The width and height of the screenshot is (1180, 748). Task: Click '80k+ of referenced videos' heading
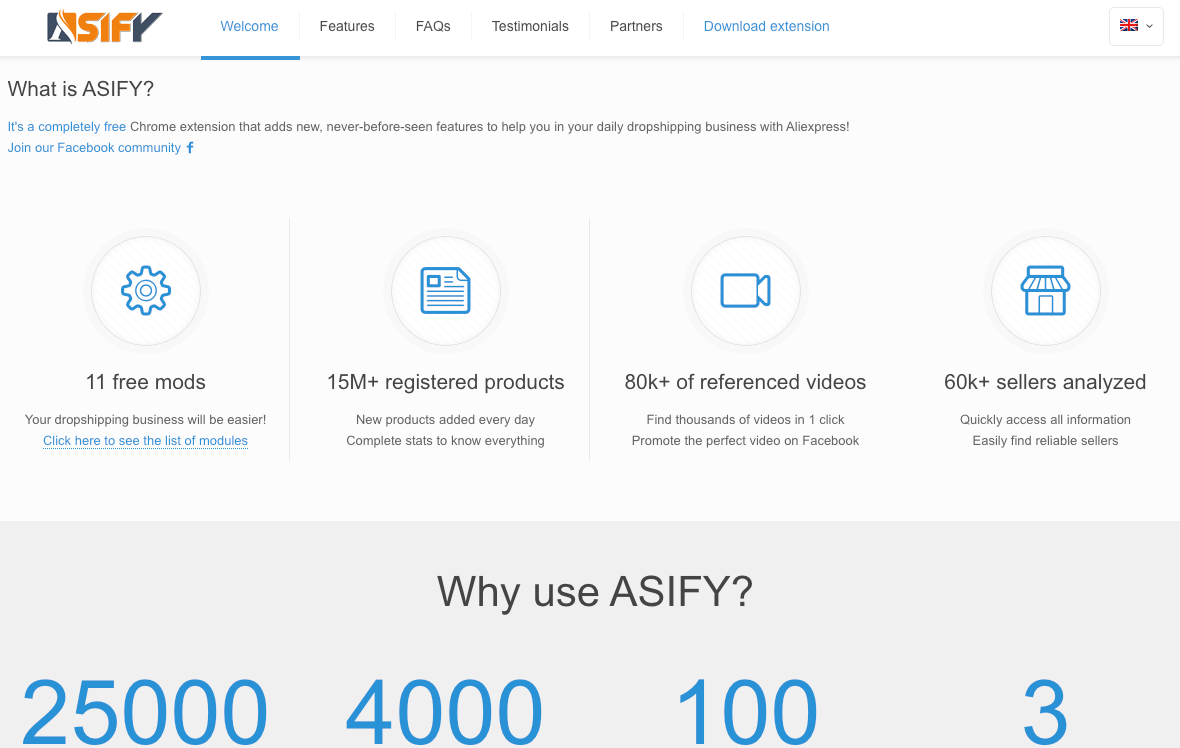click(745, 382)
